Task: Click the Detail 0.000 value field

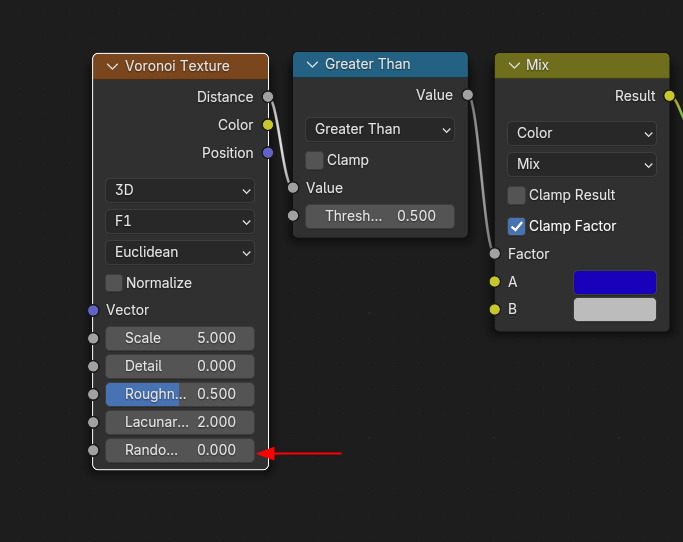Action: (x=180, y=366)
